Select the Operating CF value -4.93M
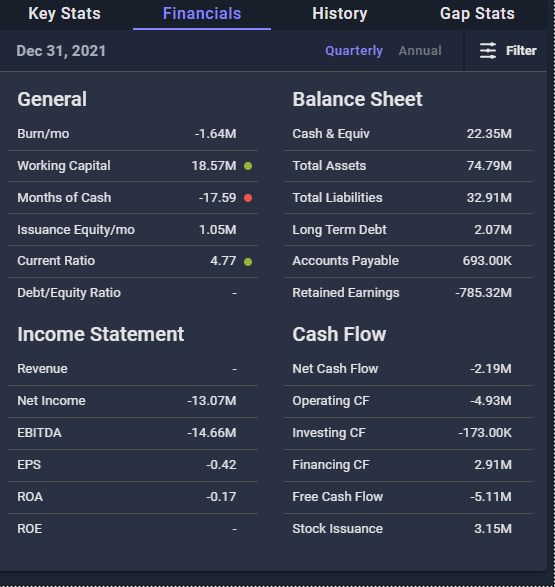 (x=491, y=401)
